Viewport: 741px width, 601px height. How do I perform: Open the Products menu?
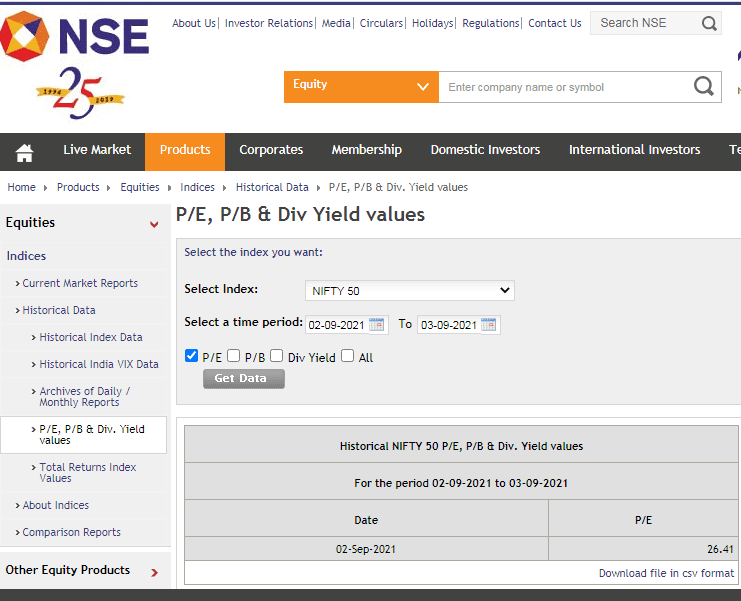click(x=185, y=150)
